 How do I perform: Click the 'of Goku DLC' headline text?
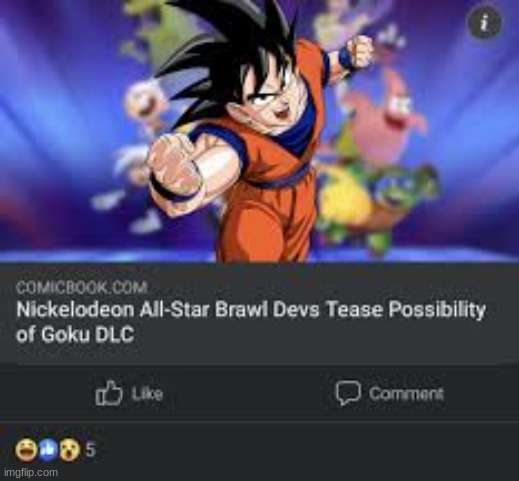pos(75,334)
